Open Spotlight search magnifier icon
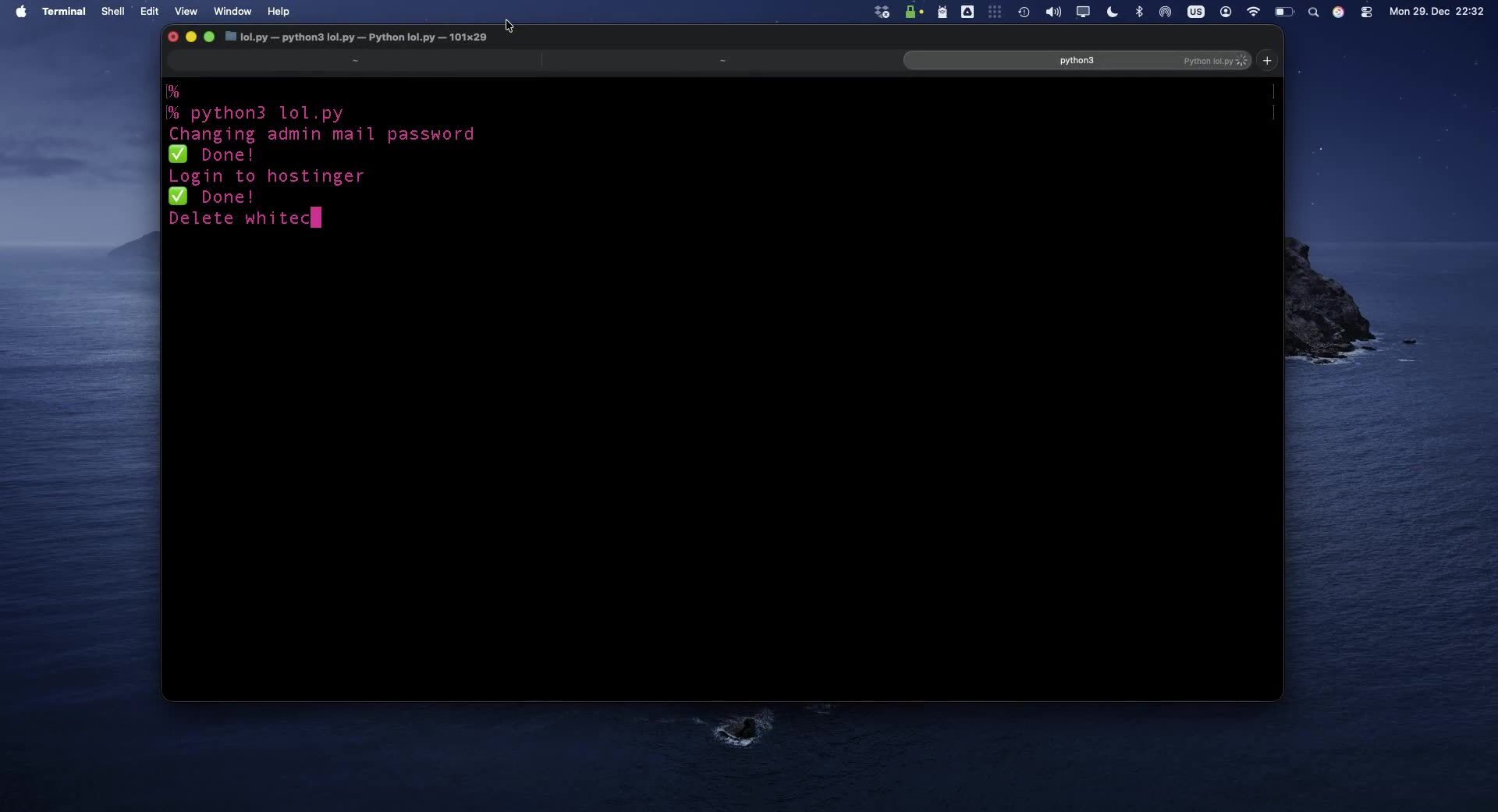 point(1313,12)
